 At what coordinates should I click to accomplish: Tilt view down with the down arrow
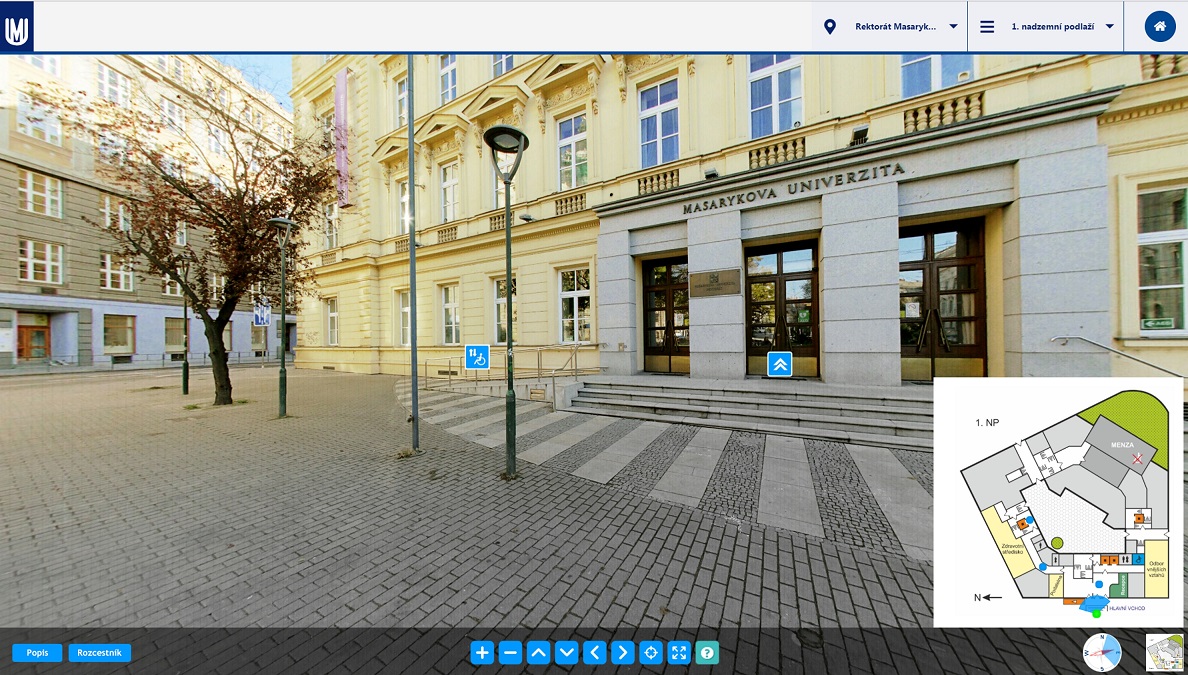(x=567, y=652)
